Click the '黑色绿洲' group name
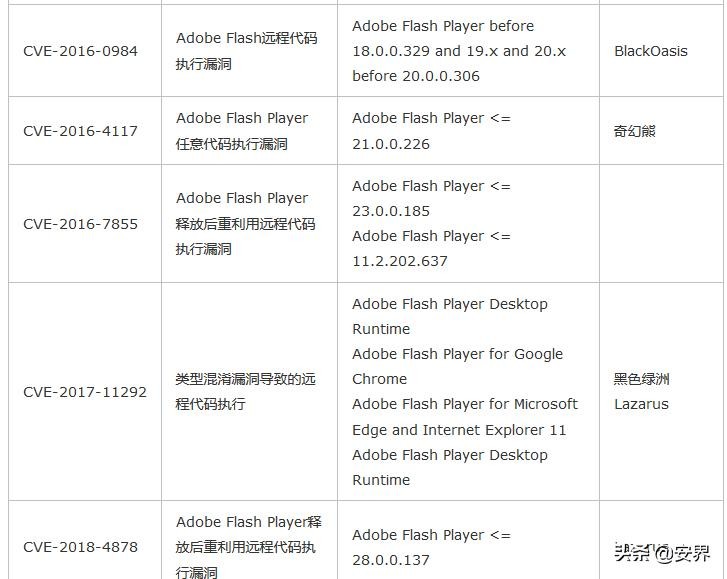Image resolution: width=727 pixels, height=579 pixels. [642, 379]
